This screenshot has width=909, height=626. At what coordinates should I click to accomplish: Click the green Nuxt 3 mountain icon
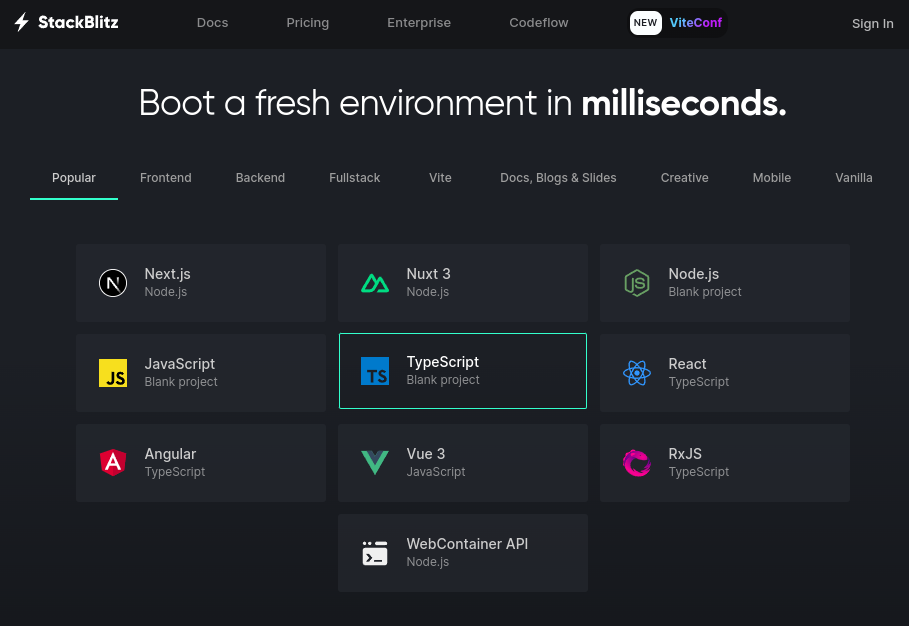click(375, 283)
